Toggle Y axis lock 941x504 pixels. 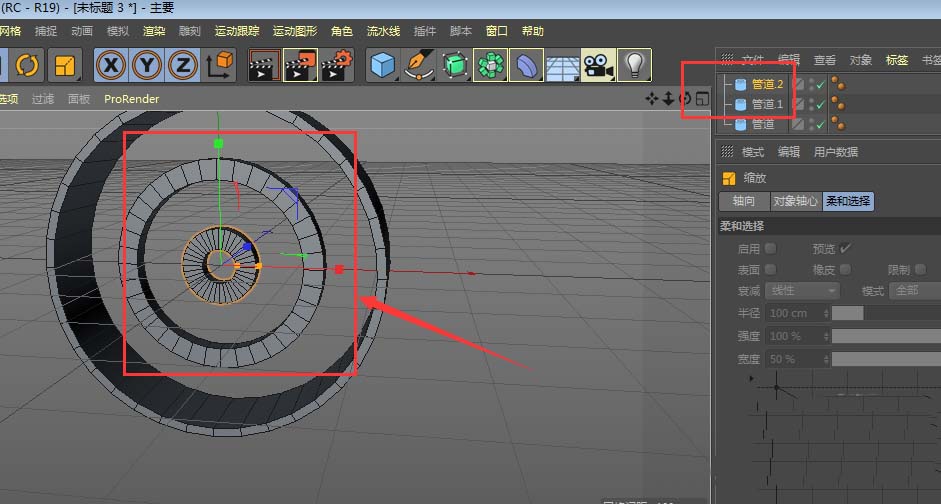(147, 65)
